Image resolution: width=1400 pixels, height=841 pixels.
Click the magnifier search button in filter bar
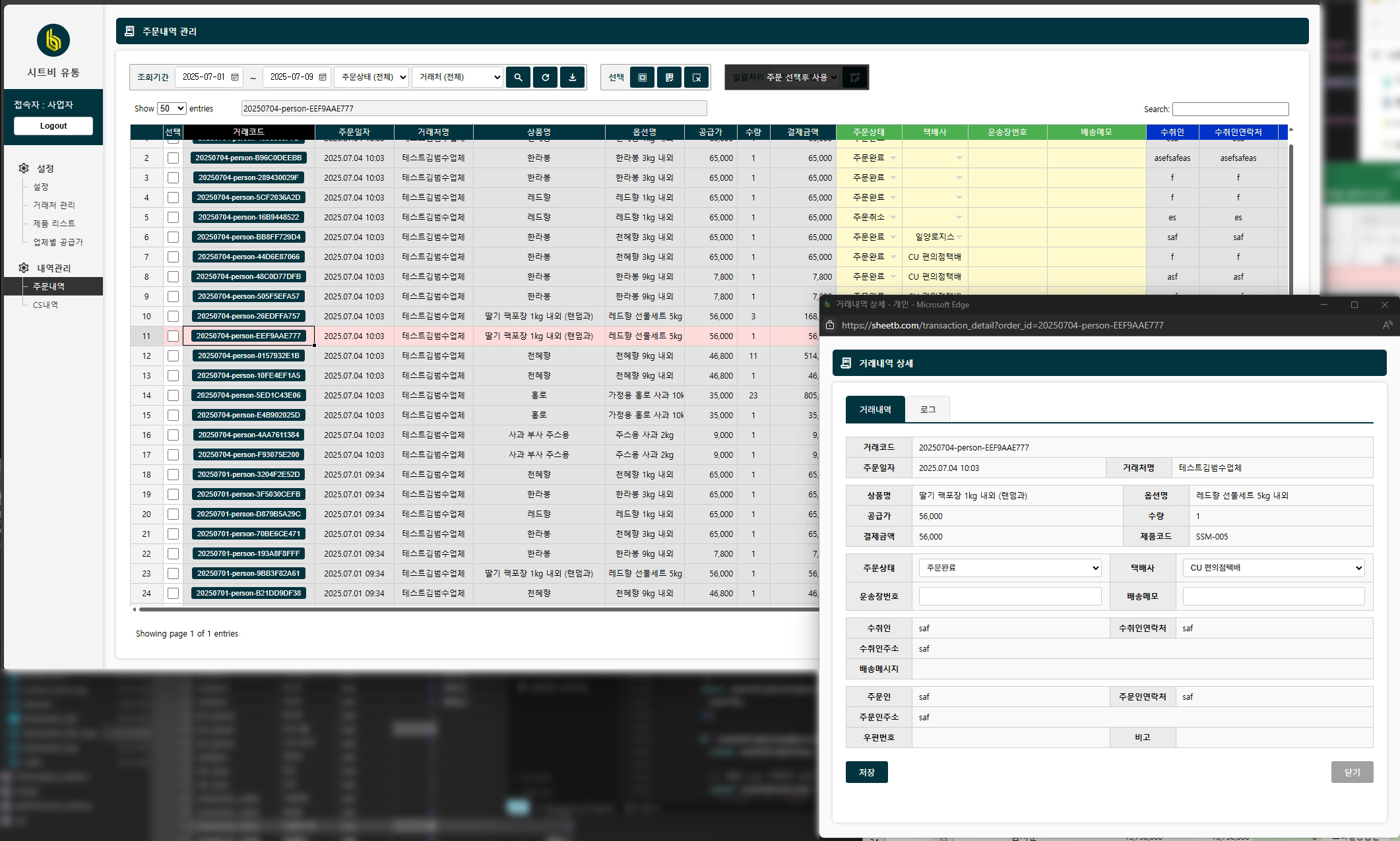point(518,77)
